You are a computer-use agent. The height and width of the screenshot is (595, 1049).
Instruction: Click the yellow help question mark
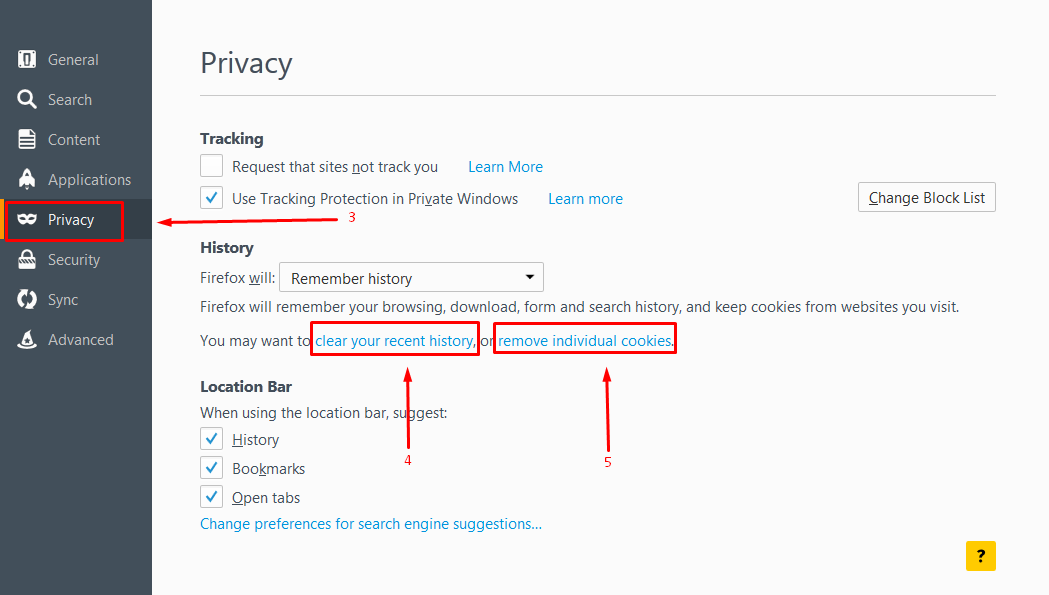click(980, 556)
